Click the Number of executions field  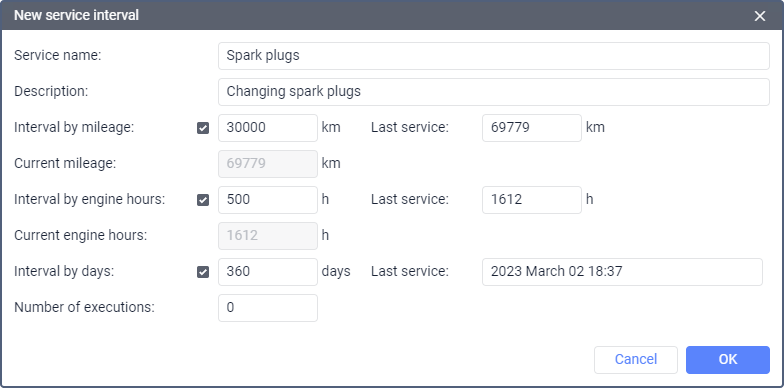click(x=268, y=308)
